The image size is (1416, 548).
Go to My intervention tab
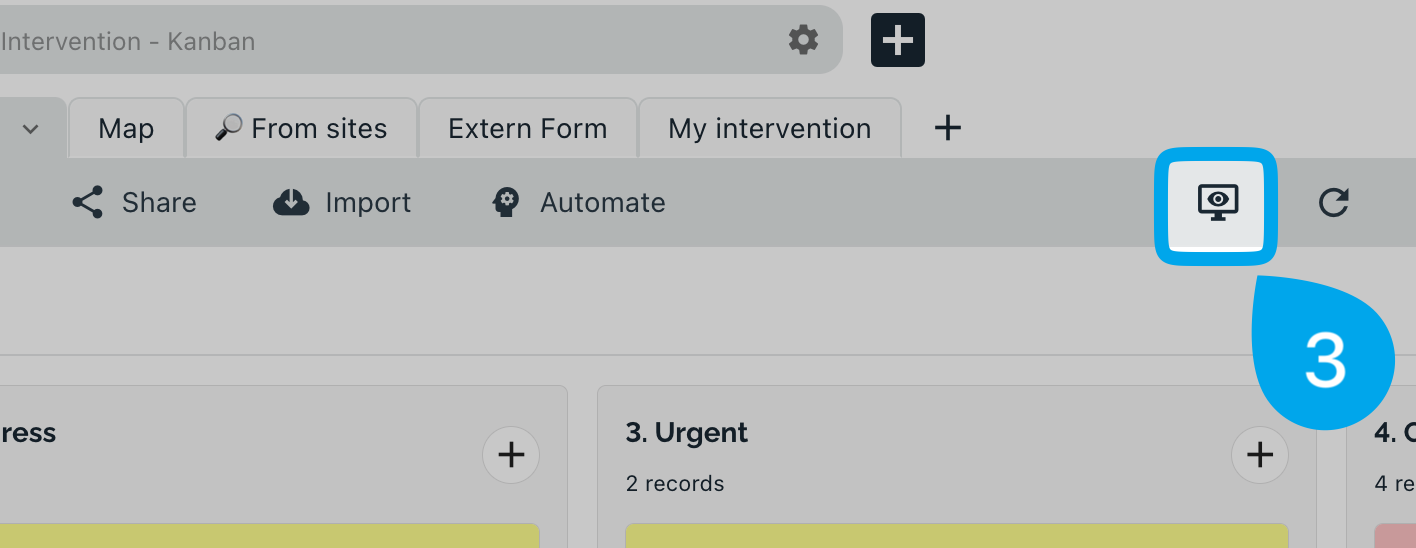770,128
